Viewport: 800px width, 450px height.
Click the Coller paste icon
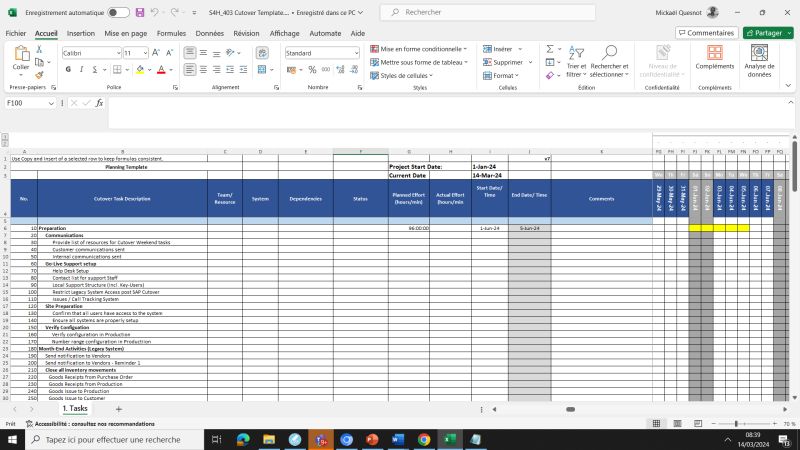pyautogui.click(x=21, y=54)
